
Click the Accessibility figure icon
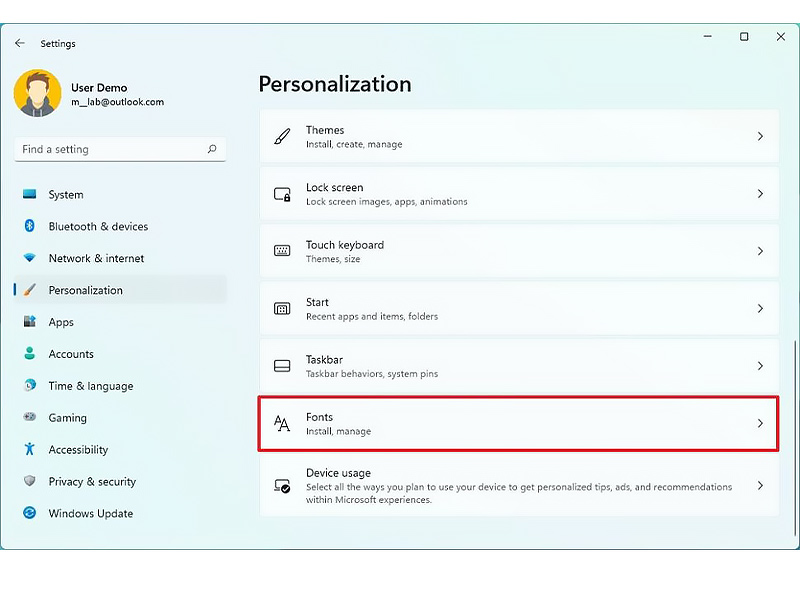30,449
